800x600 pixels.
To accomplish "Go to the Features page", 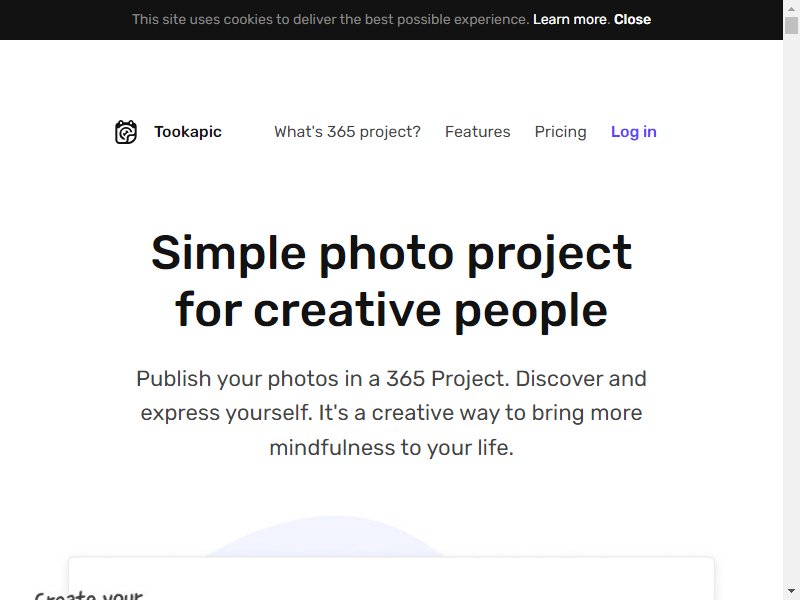I will pos(478,132).
